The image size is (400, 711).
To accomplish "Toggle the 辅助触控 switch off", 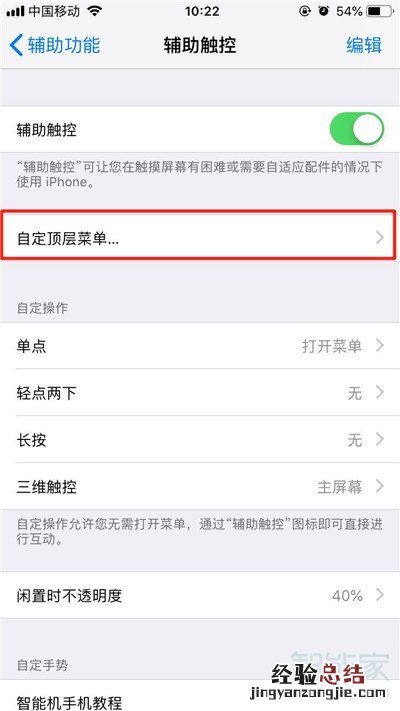I will (356, 129).
